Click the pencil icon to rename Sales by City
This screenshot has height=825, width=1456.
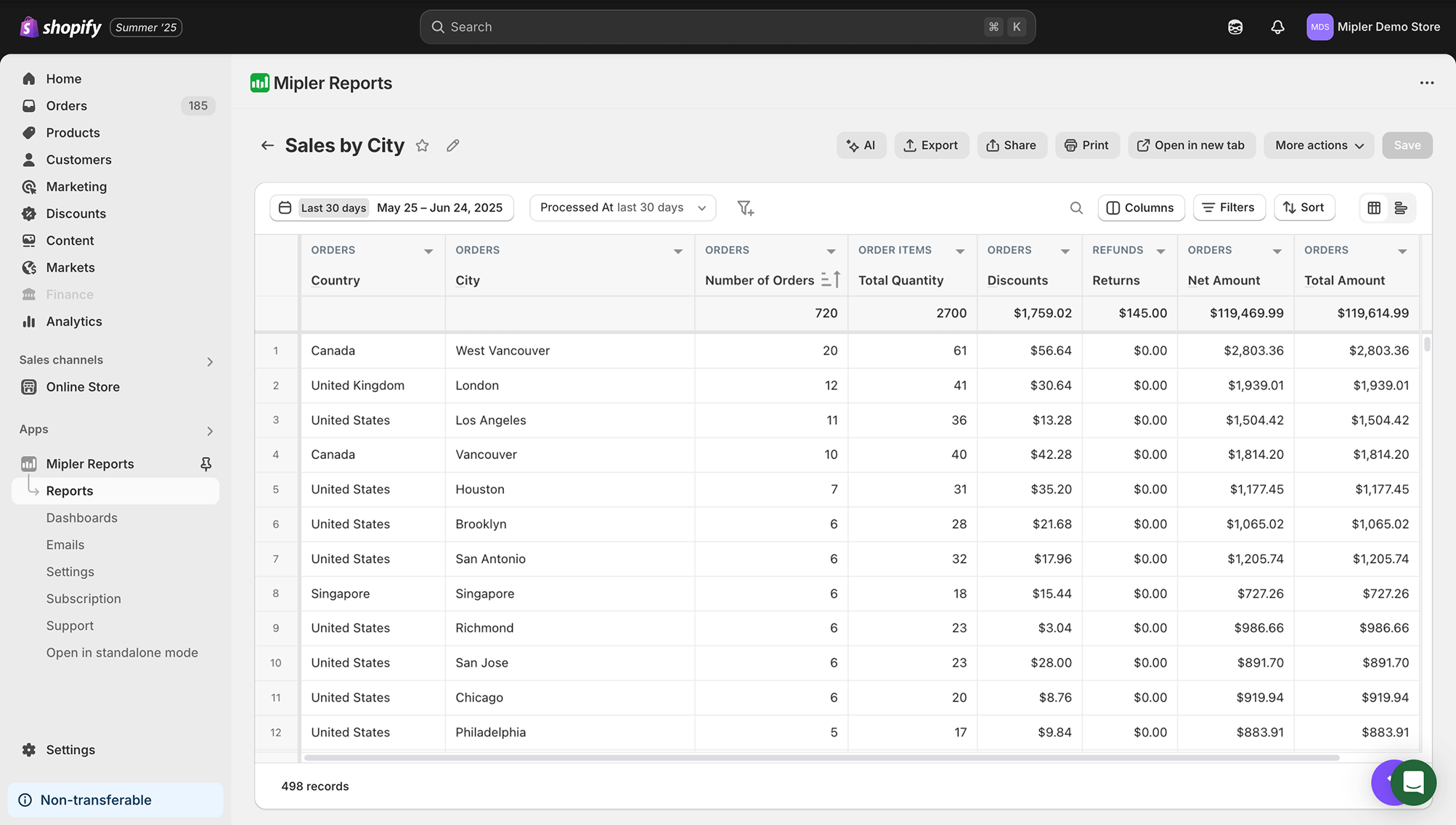[452, 145]
